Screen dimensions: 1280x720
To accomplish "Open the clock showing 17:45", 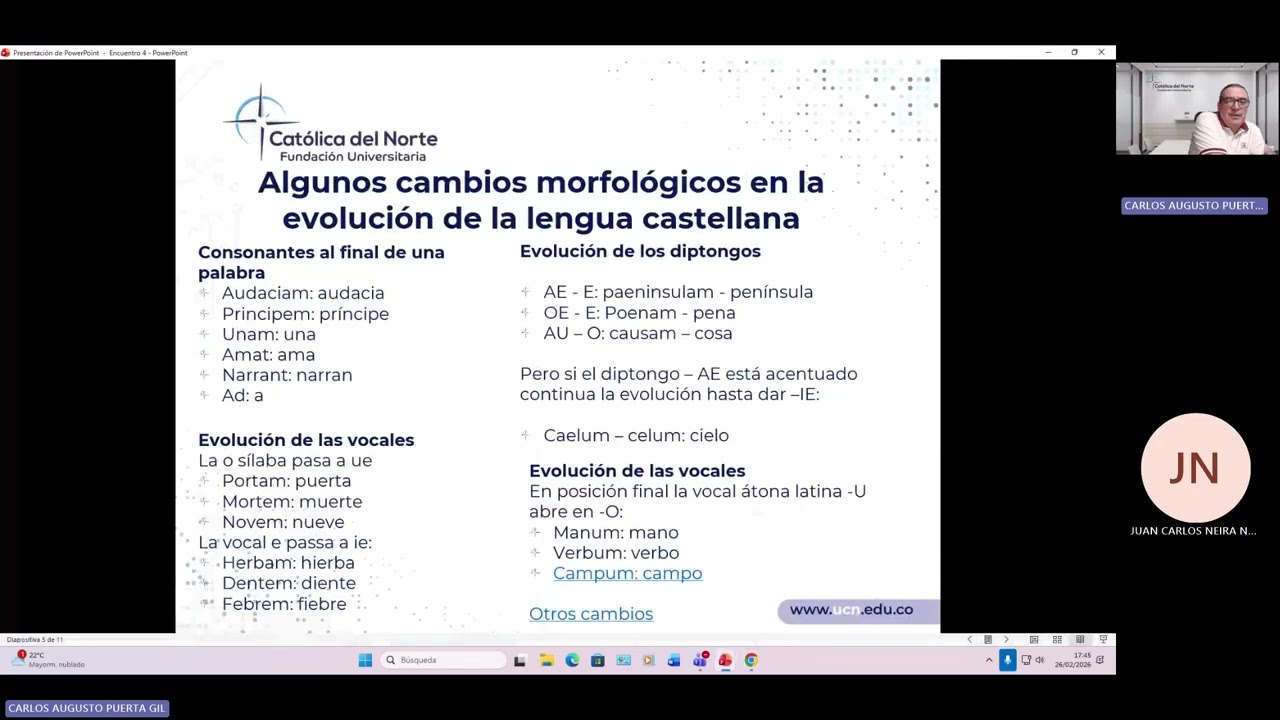I will click(x=1073, y=660).
